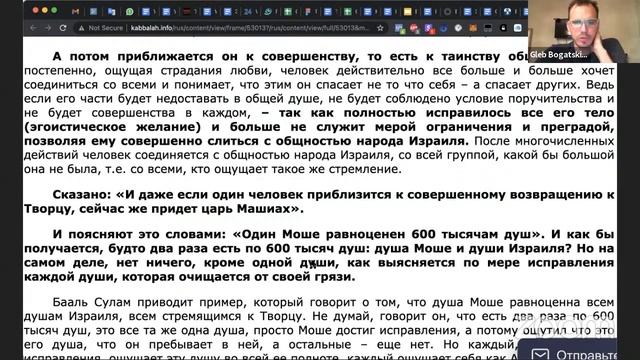Screen dimensions: 640x360
Task: Click the phrase 'Один Моше равноценен 600 тысячам душ'
Action: (388, 234)
